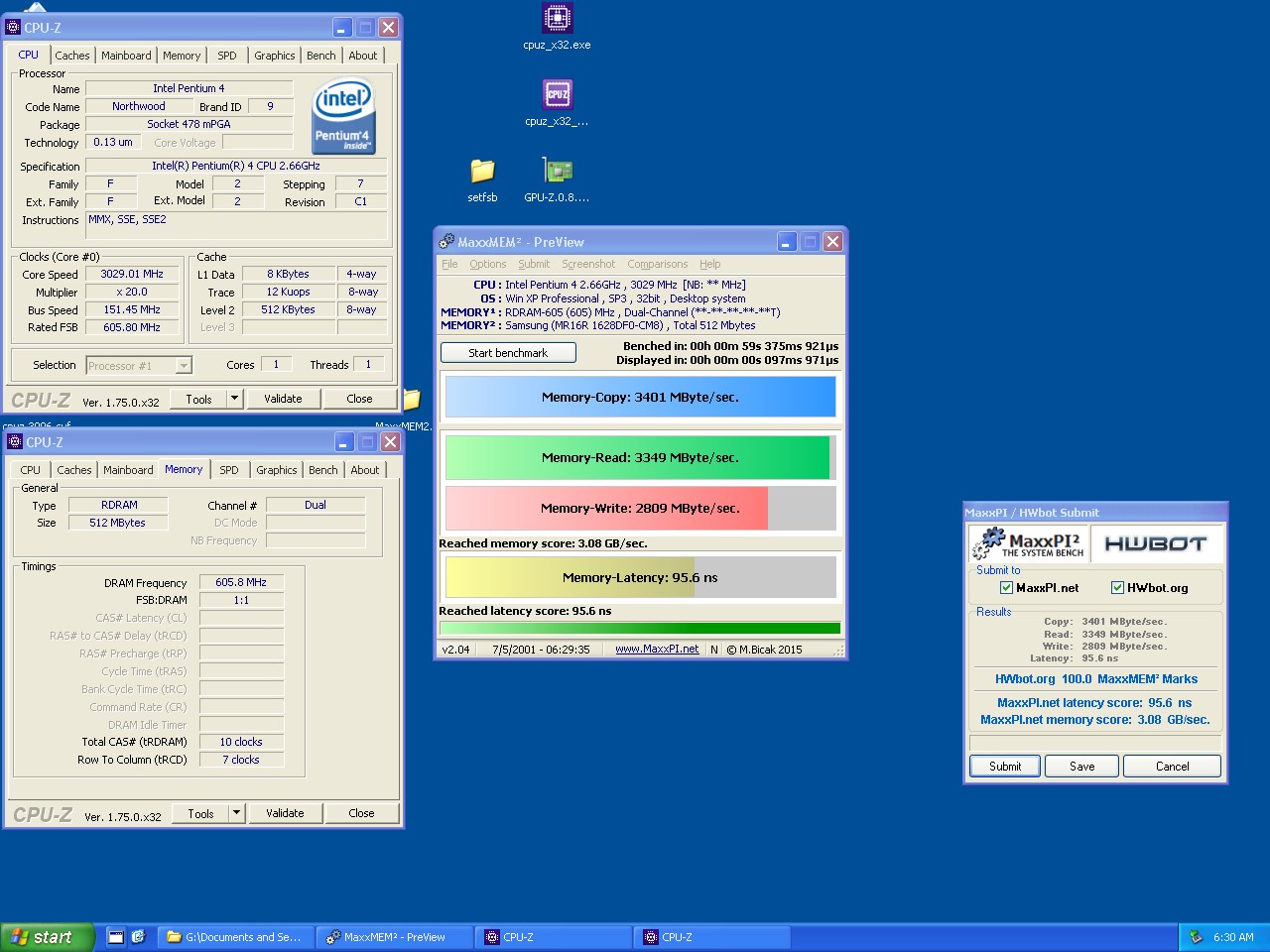The image size is (1270, 952).
Task: Open Graphics tab in CPU-Z processor window
Action: point(275,56)
